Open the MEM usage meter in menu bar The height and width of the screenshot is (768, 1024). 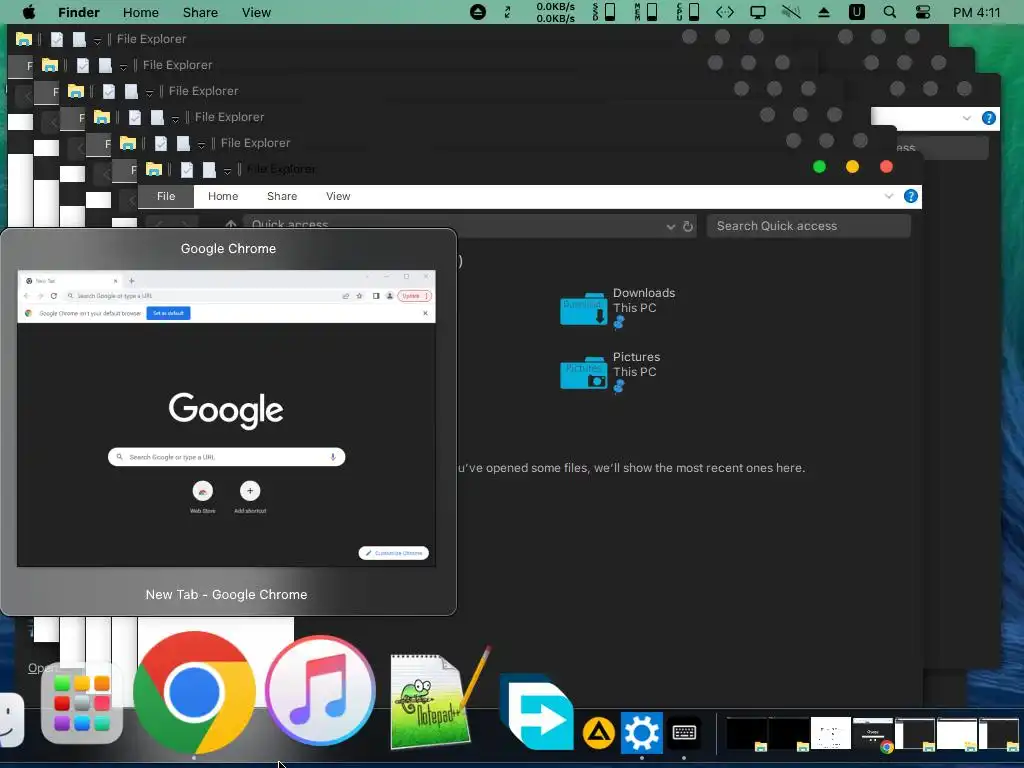tap(646, 12)
